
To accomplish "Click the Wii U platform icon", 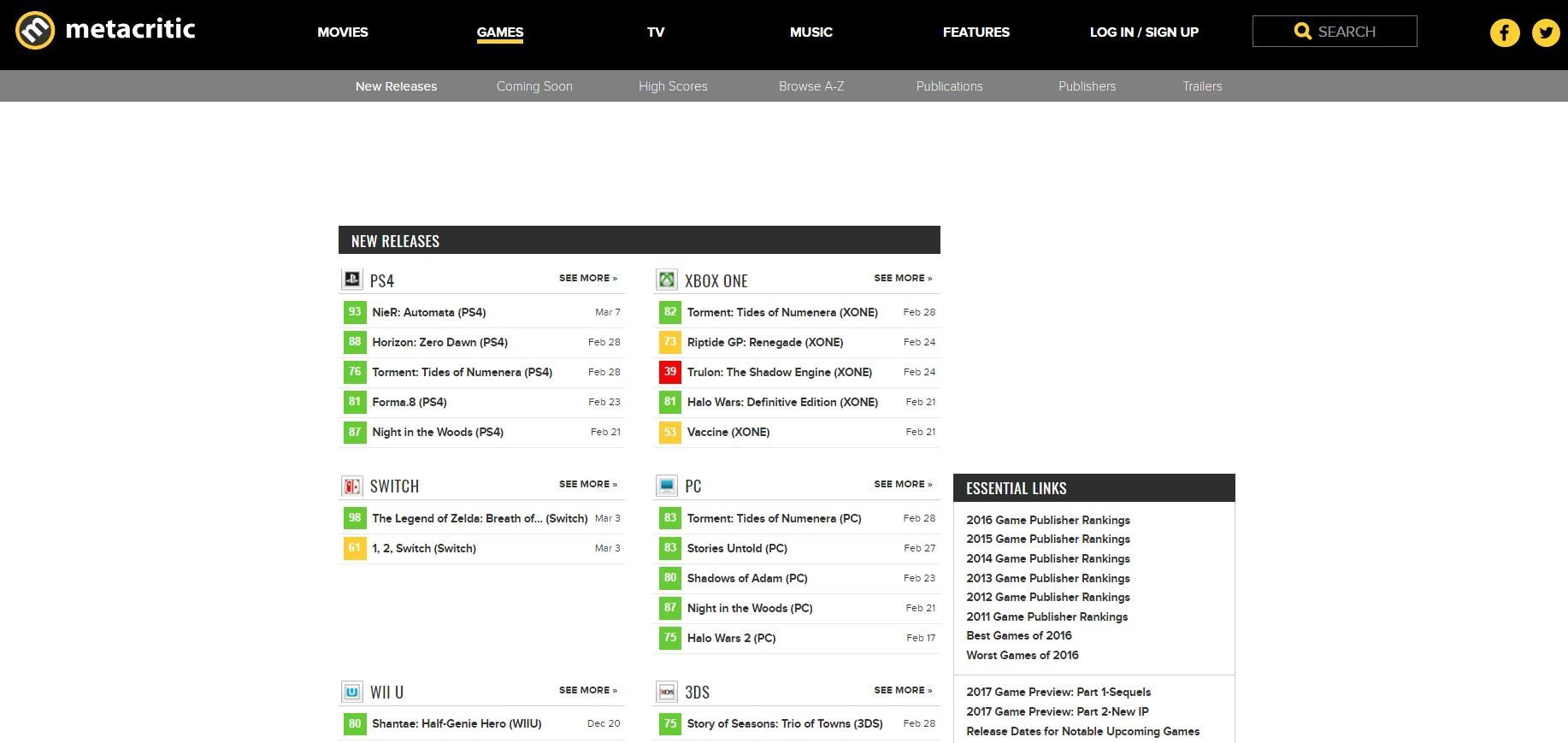I will pos(352,691).
